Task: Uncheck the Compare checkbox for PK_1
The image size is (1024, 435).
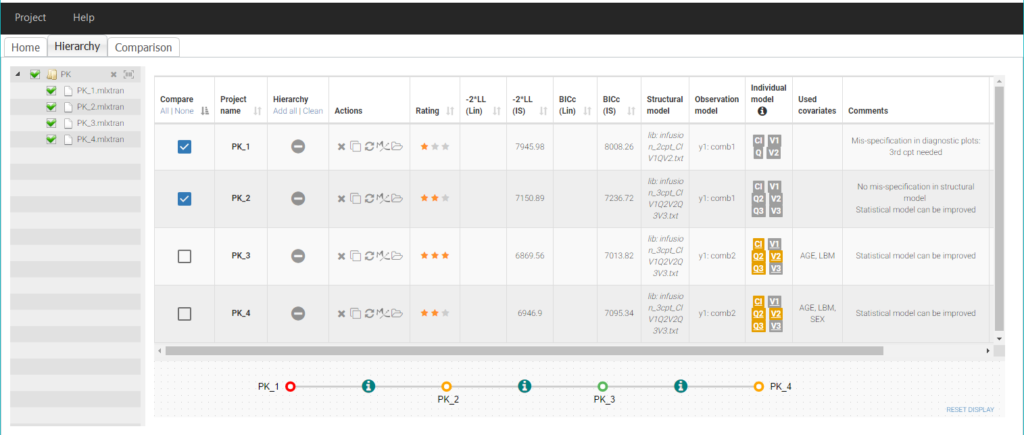Action: point(184,147)
